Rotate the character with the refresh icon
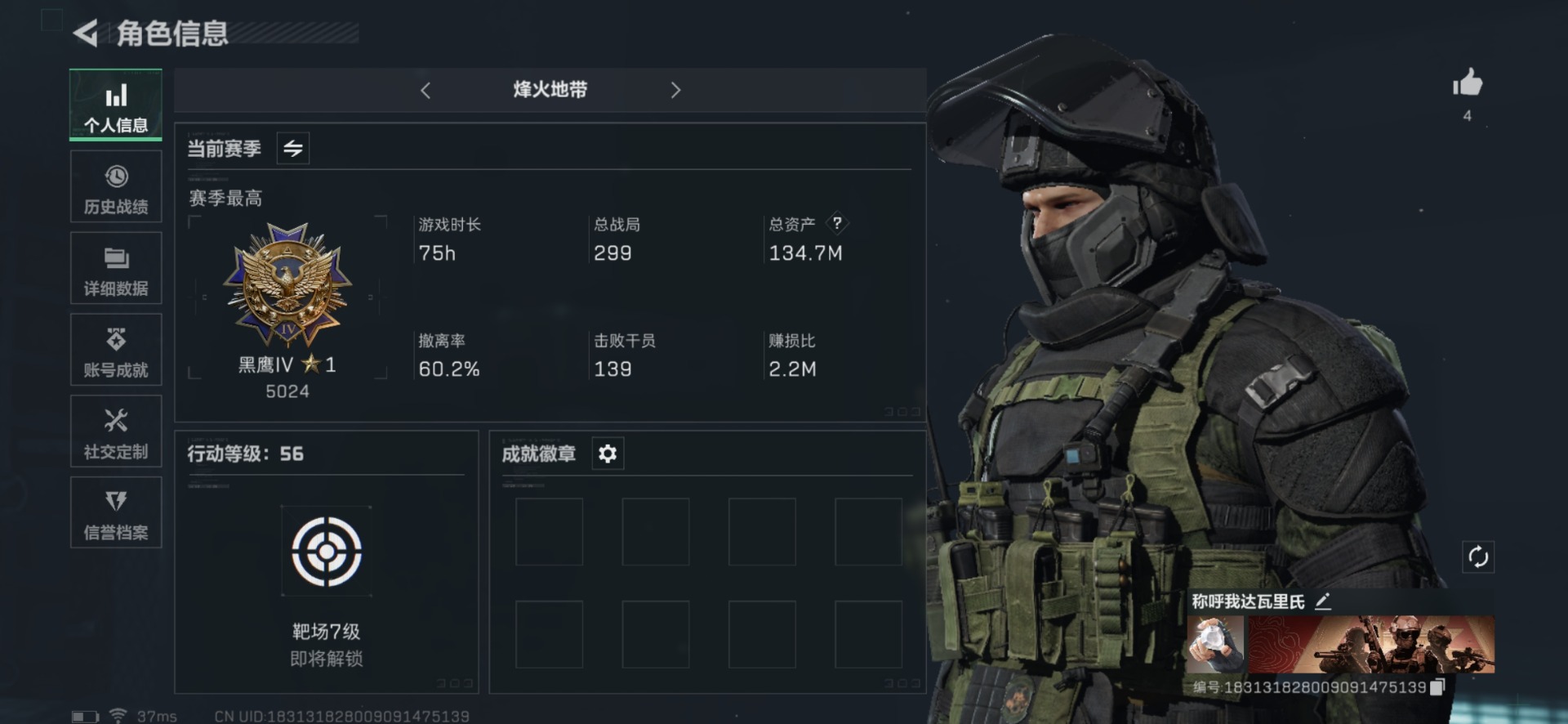The image size is (1568, 724). pyautogui.click(x=1477, y=557)
